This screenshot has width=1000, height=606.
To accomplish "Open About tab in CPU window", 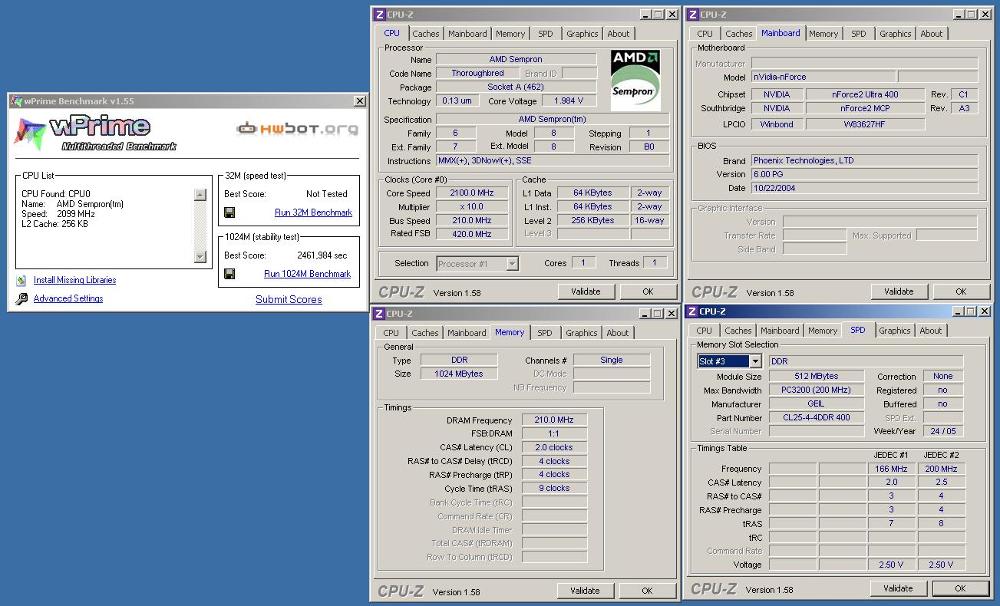I will coord(618,34).
